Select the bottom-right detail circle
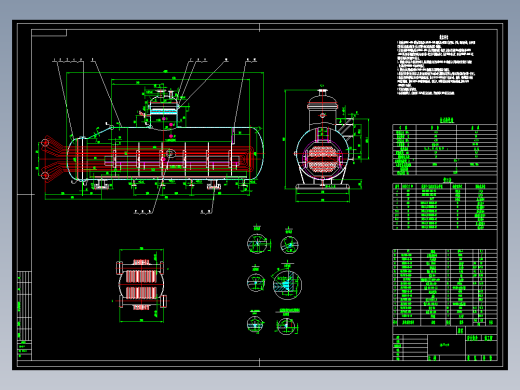This screenshot has height=390, width=520. pyautogui.click(x=286, y=326)
